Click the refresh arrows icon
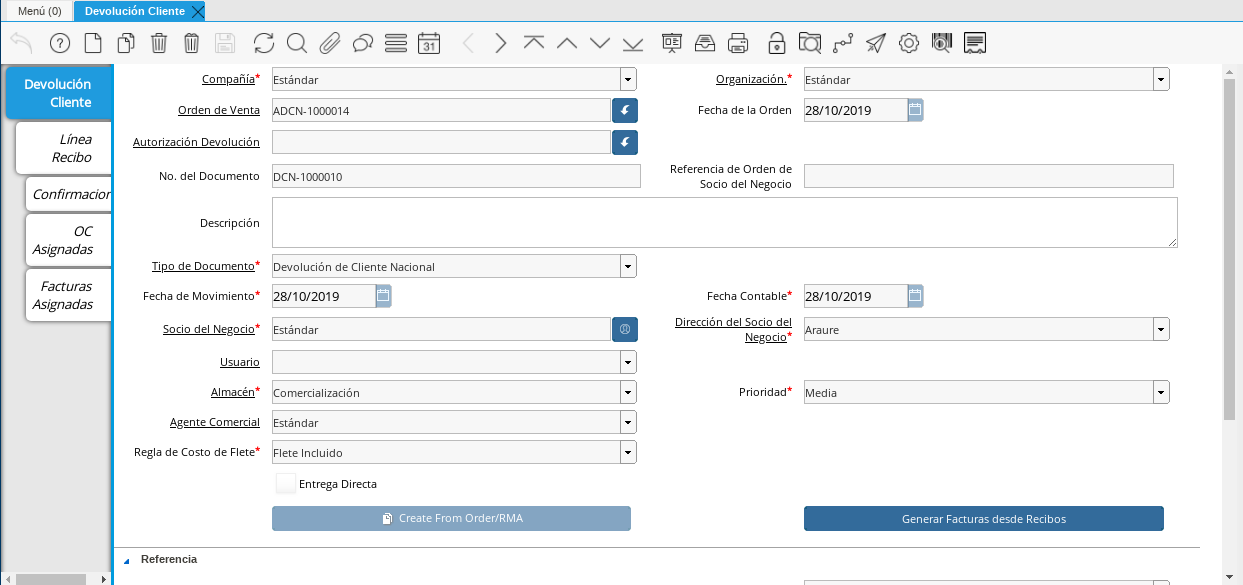 264,43
